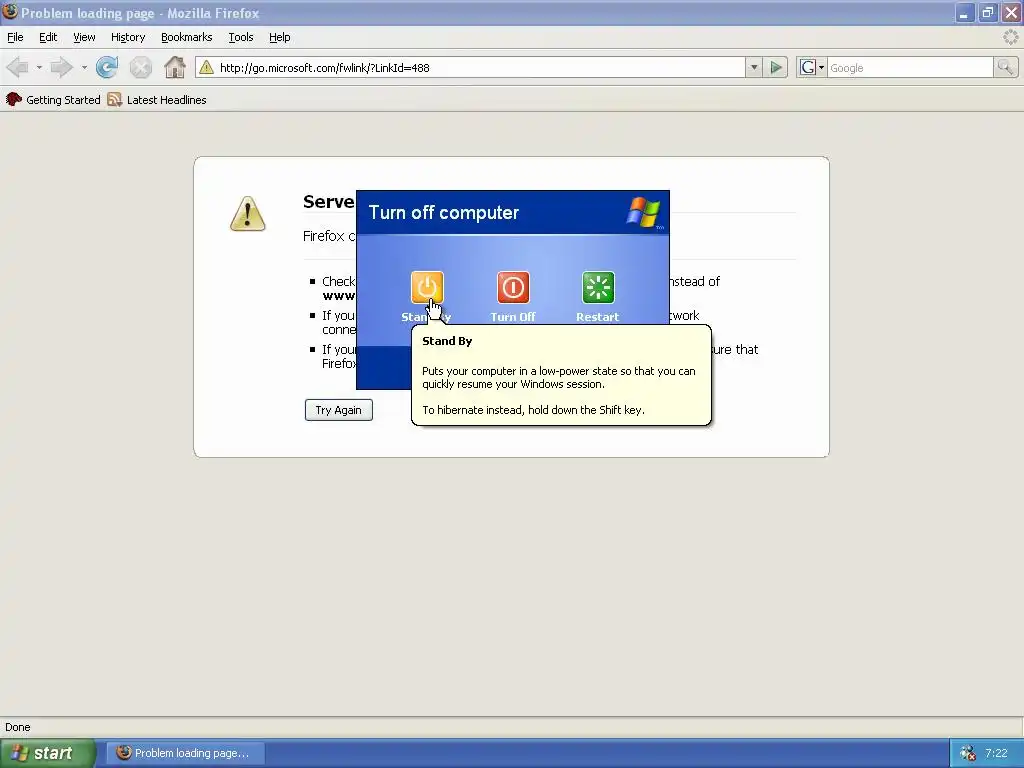Screen dimensions: 1024x768
Task: Go forward with the Forward arrow
Action: pyautogui.click(x=62, y=67)
